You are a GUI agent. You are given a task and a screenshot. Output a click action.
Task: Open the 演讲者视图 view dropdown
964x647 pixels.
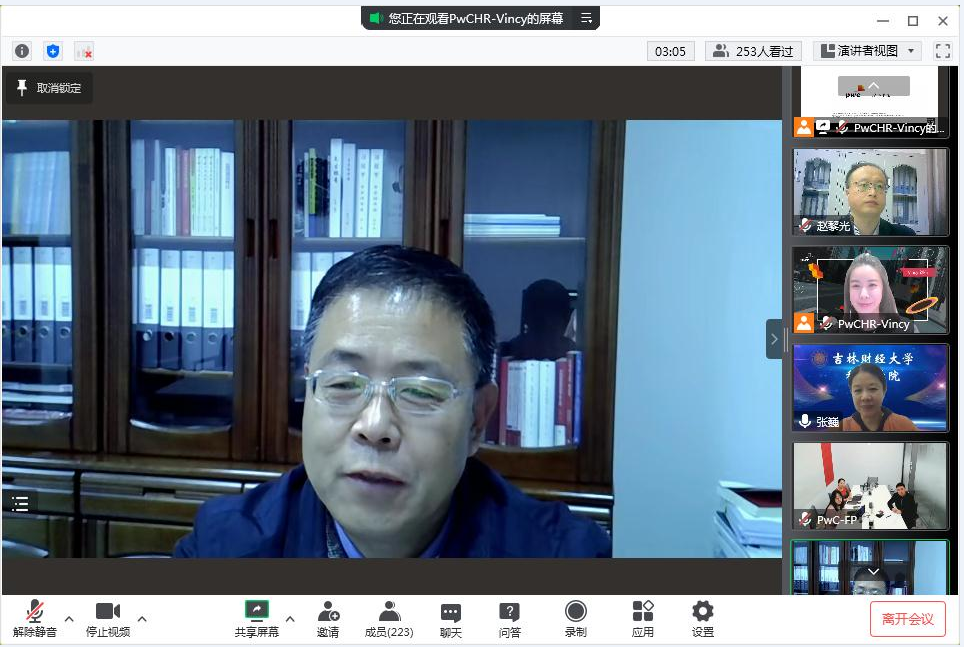pos(866,51)
